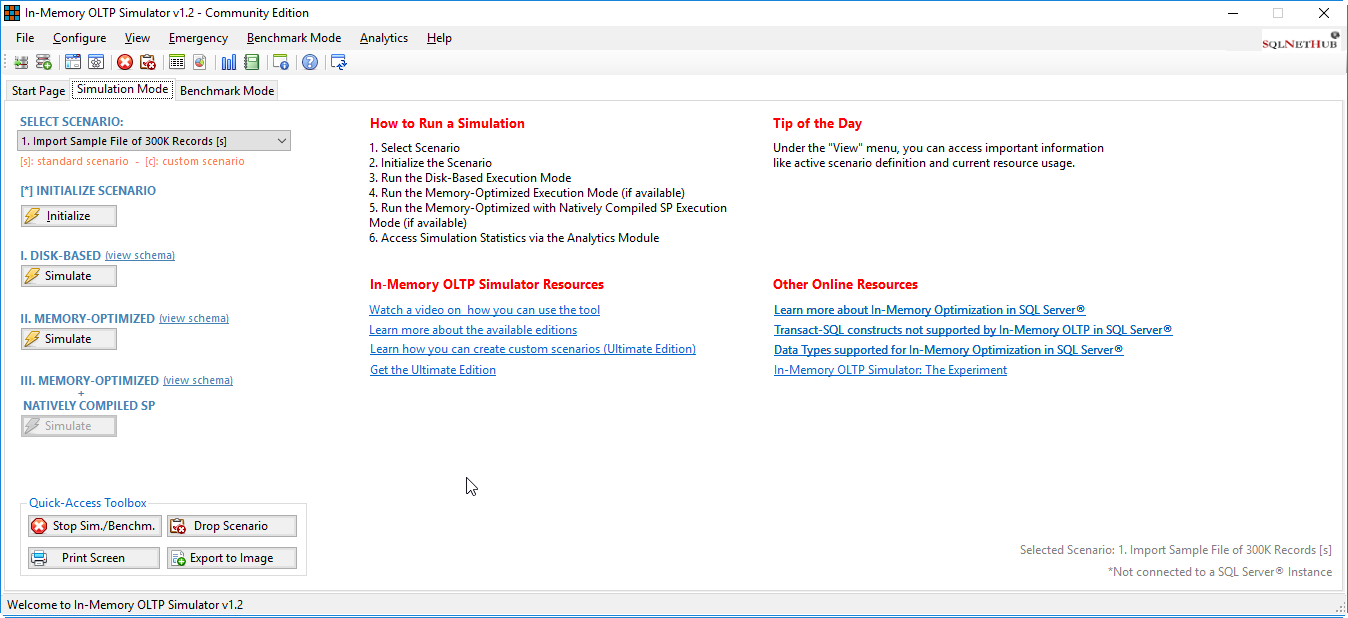Open the Configure menu
Image resolution: width=1348 pixels, height=618 pixels.
click(80, 38)
